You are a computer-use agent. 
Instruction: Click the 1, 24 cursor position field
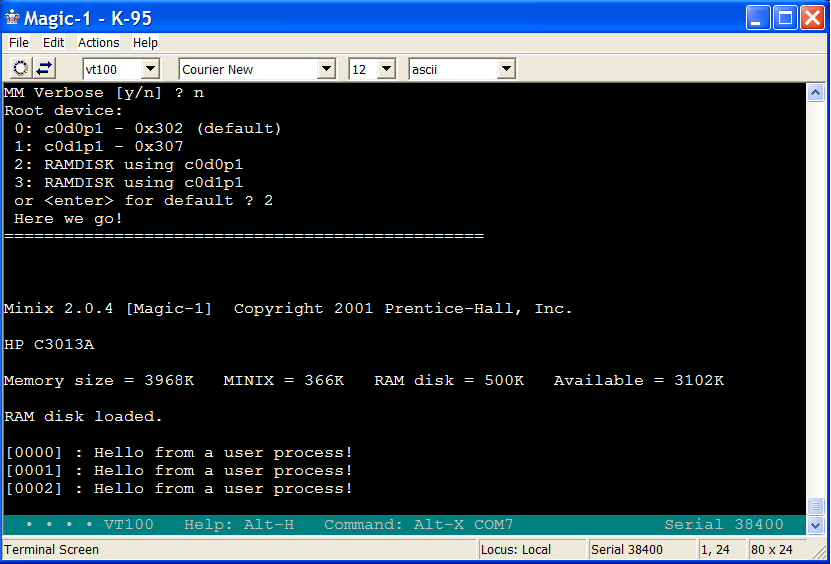[718, 550]
